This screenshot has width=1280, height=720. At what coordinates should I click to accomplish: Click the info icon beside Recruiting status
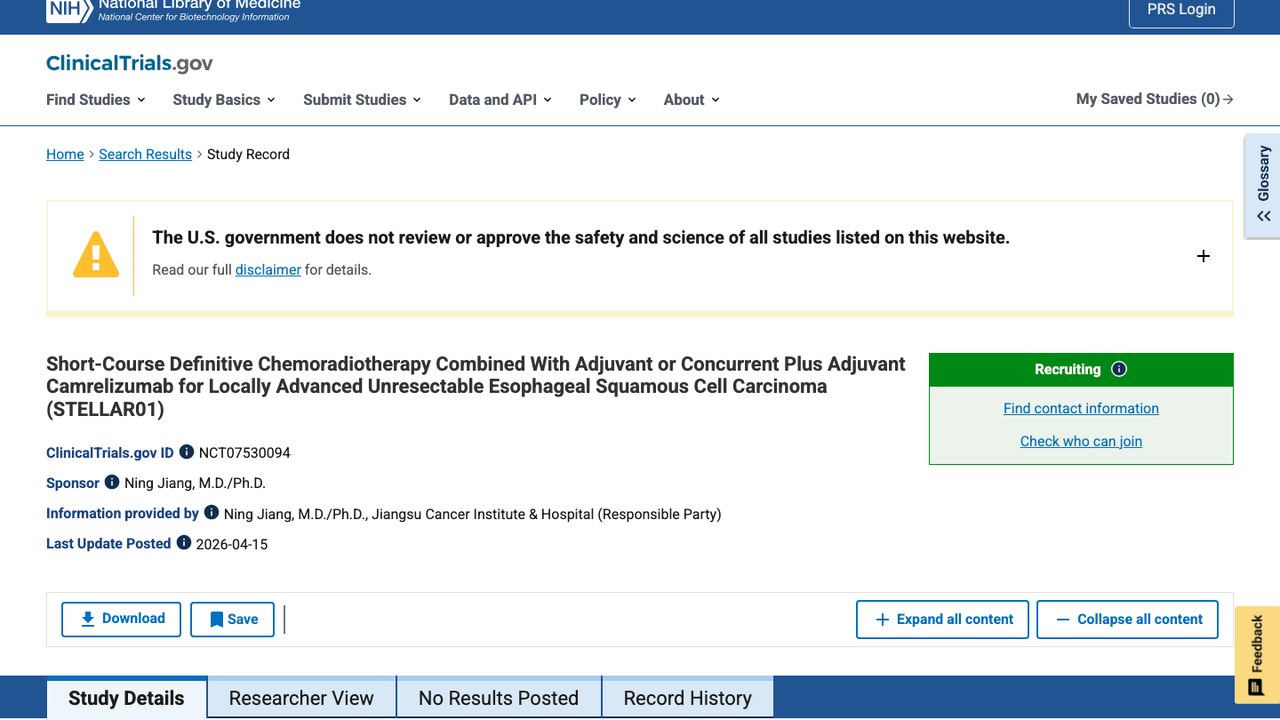(x=1119, y=369)
